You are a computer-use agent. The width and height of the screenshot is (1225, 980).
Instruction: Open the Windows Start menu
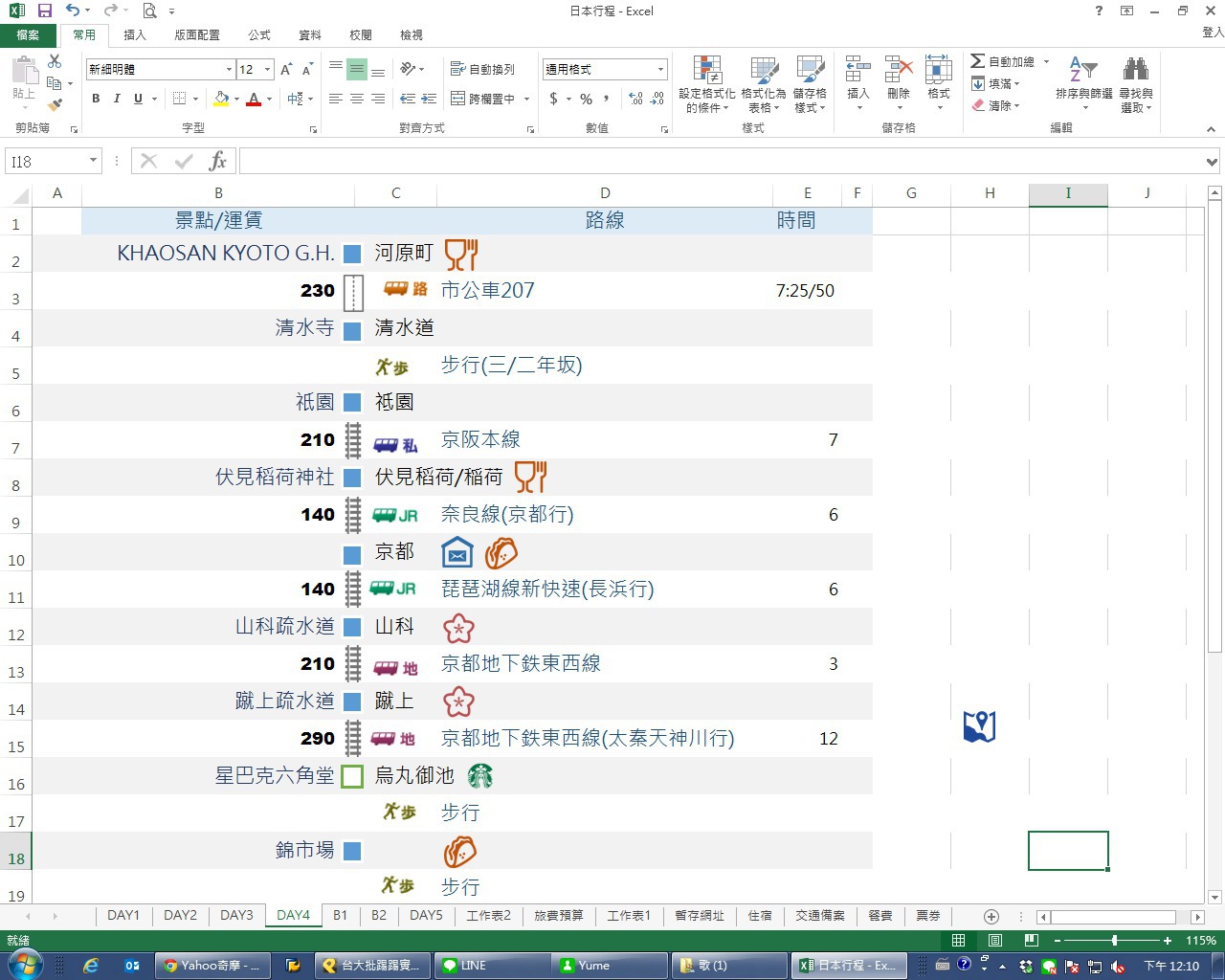point(25,965)
